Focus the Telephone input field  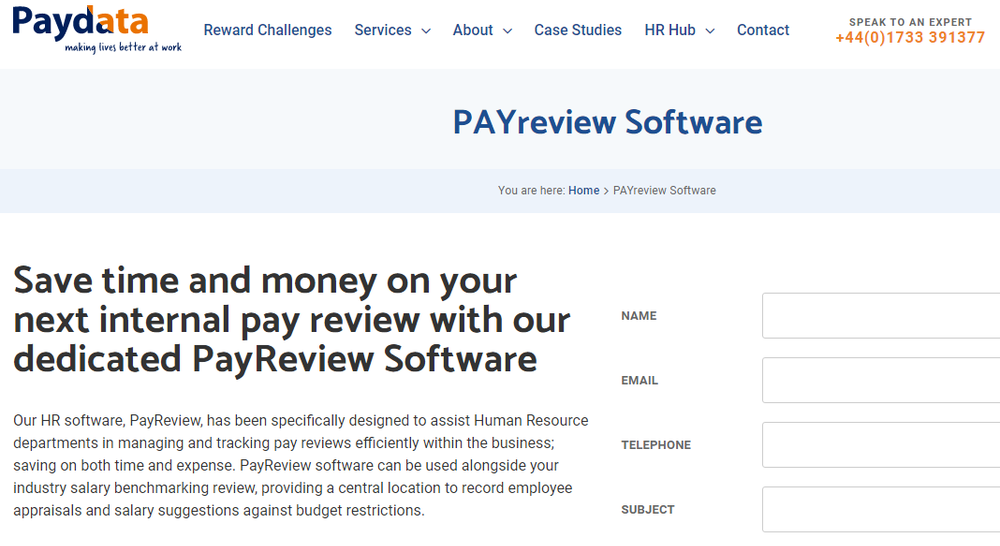tap(881, 445)
